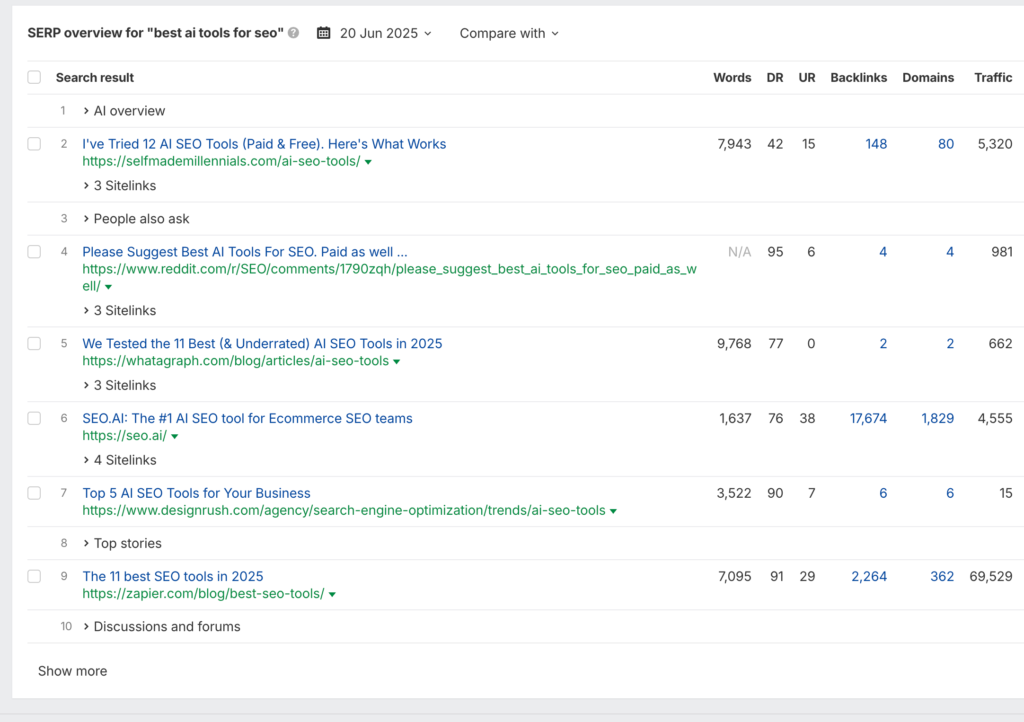
Task: Open the green arrow menu beside the seo.ai URL
Action: 174,436
